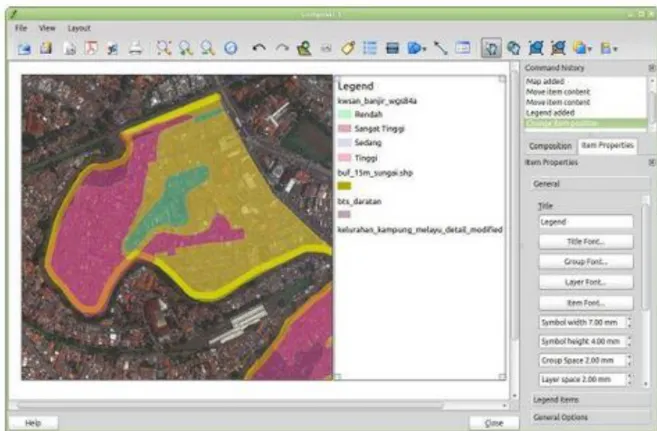Click the Close button at bottom
Viewport: 657px width, 431px height.
tap(494, 423)
